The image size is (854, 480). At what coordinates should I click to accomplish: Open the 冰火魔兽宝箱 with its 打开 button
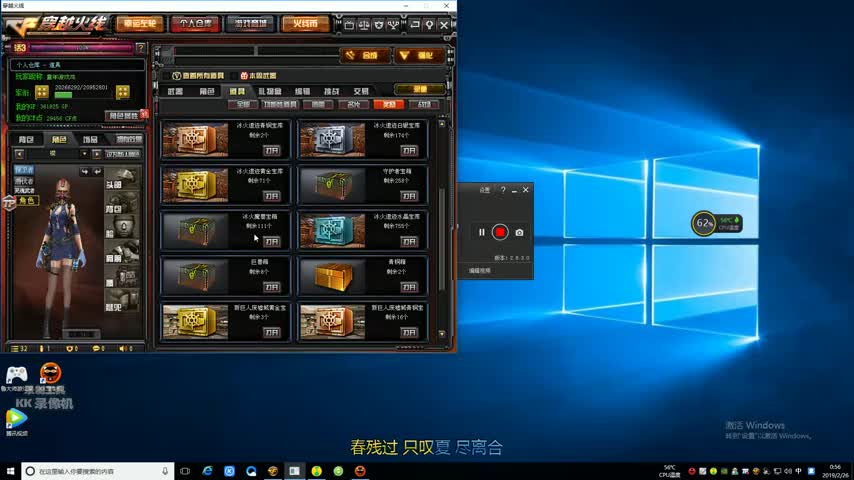271,241
